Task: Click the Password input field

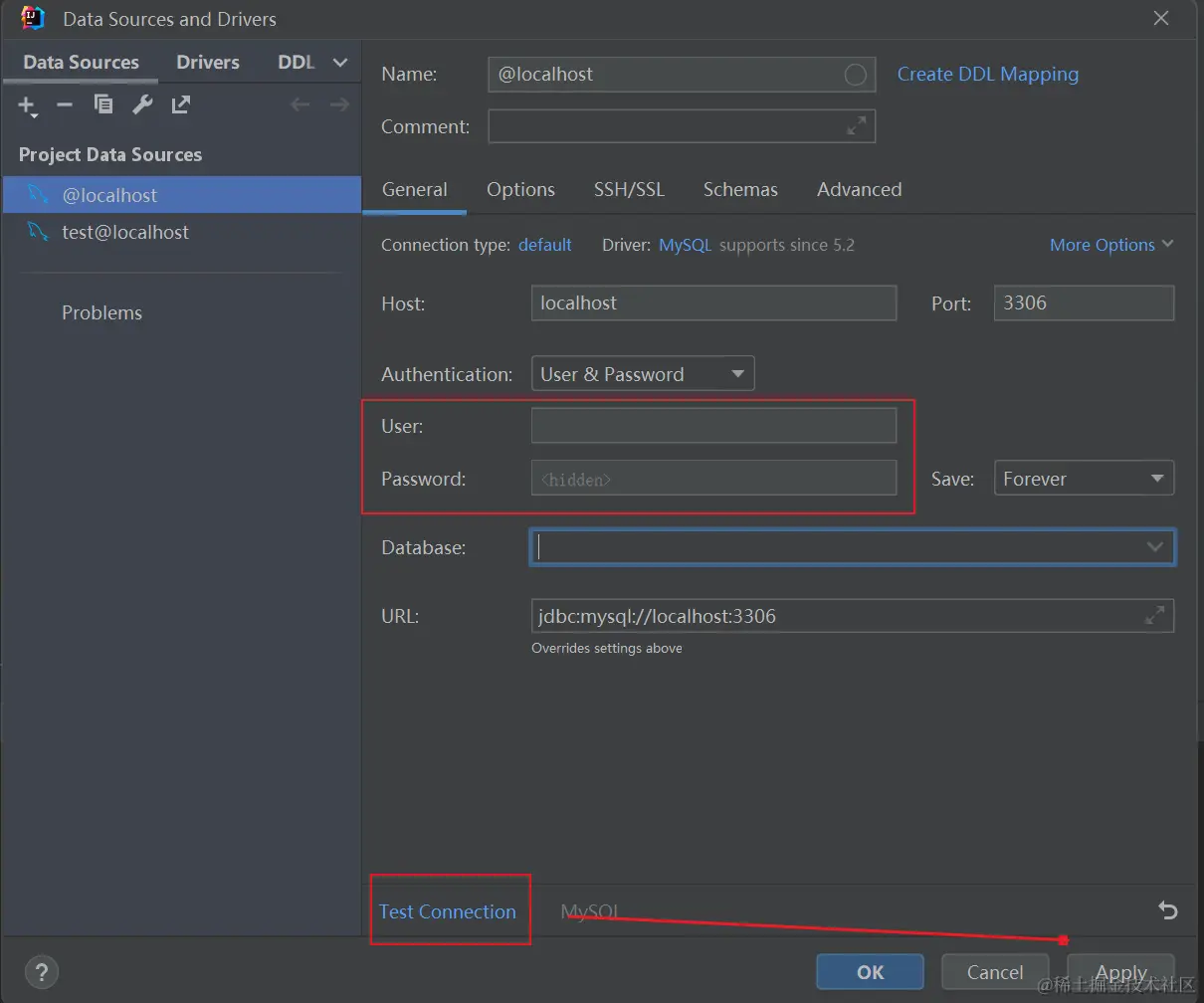Action: [x=713, y=479]
